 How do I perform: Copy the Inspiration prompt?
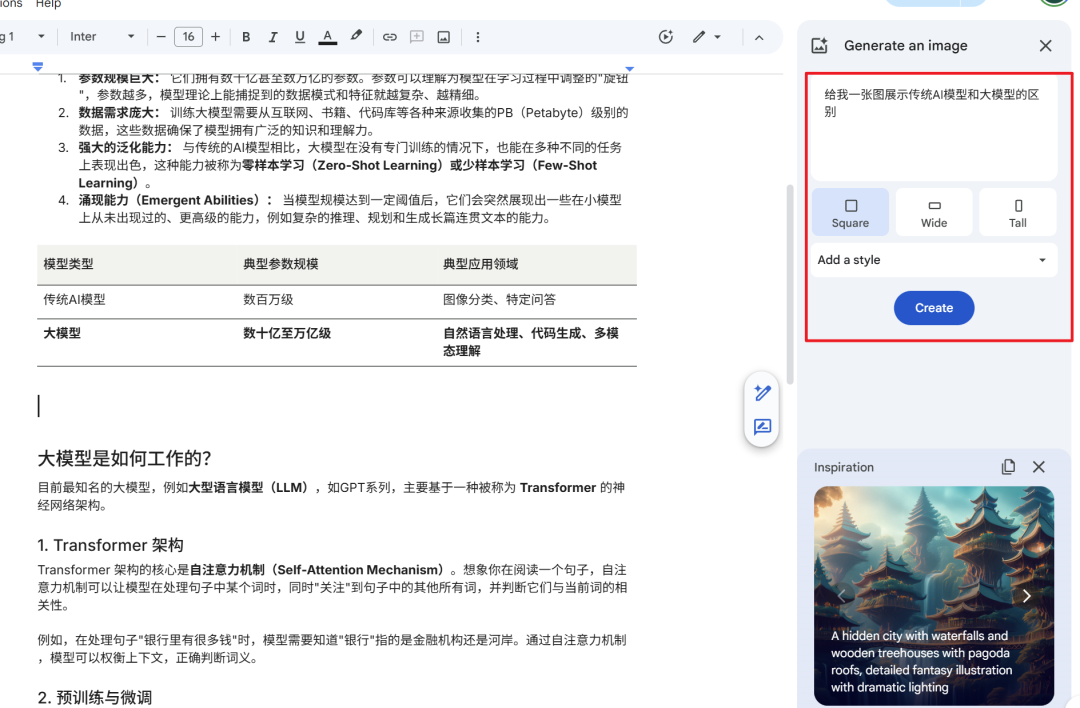1008,467
